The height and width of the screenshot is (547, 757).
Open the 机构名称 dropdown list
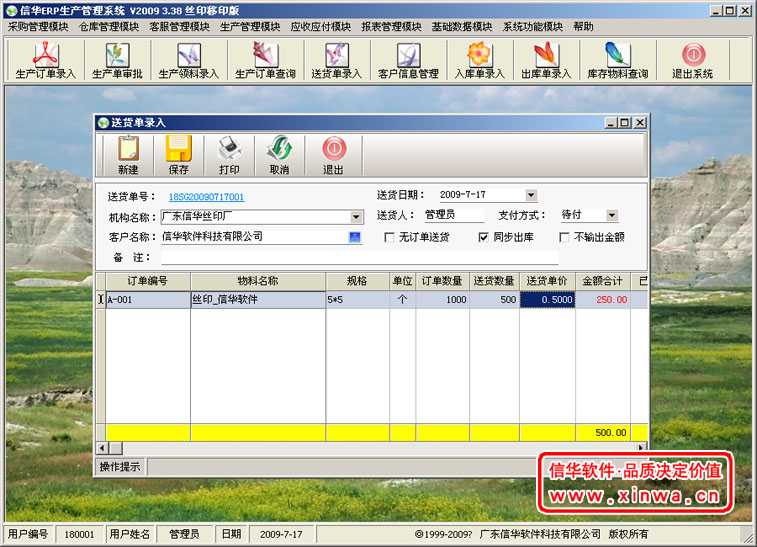[356, 216]
